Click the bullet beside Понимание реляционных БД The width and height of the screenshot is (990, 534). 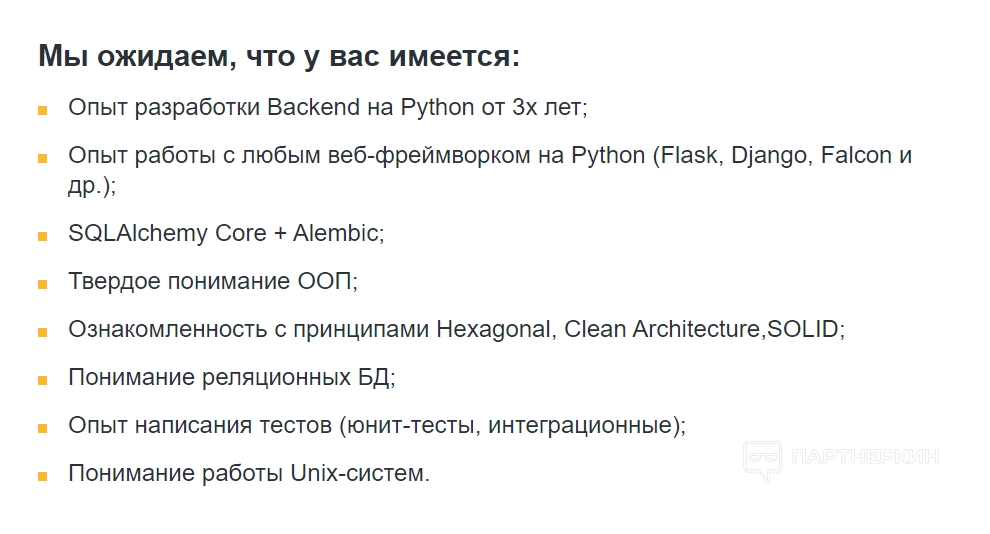tap(43, 380)
